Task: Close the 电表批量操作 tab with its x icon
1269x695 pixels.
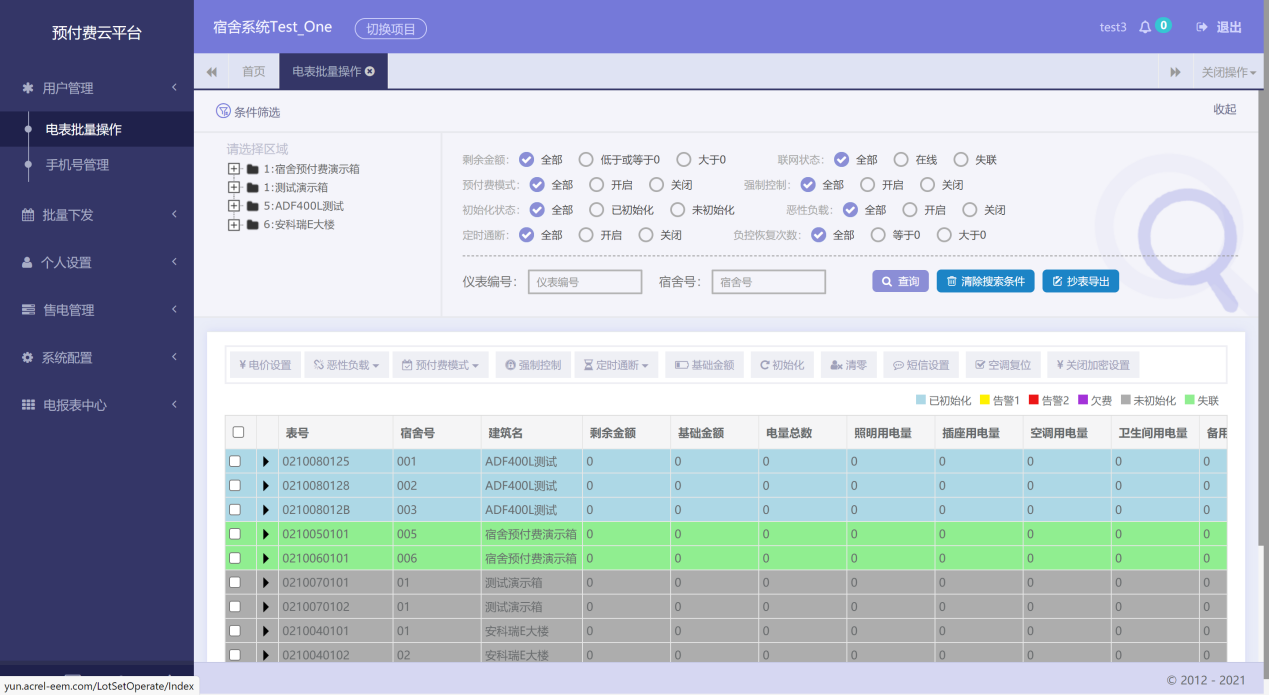Action: [370, 71]
